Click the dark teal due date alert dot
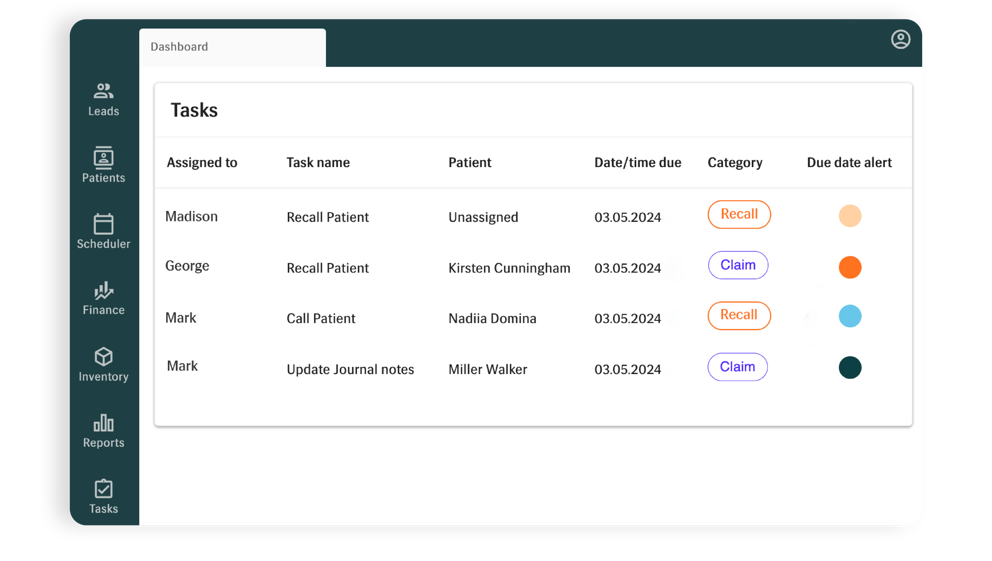The height and width of the screenshot is (561, 992). tap(850, 367)
